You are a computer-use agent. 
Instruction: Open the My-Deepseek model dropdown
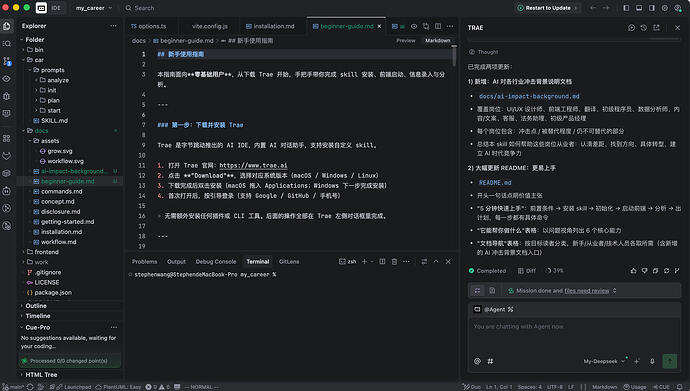[x=604, y=362]
